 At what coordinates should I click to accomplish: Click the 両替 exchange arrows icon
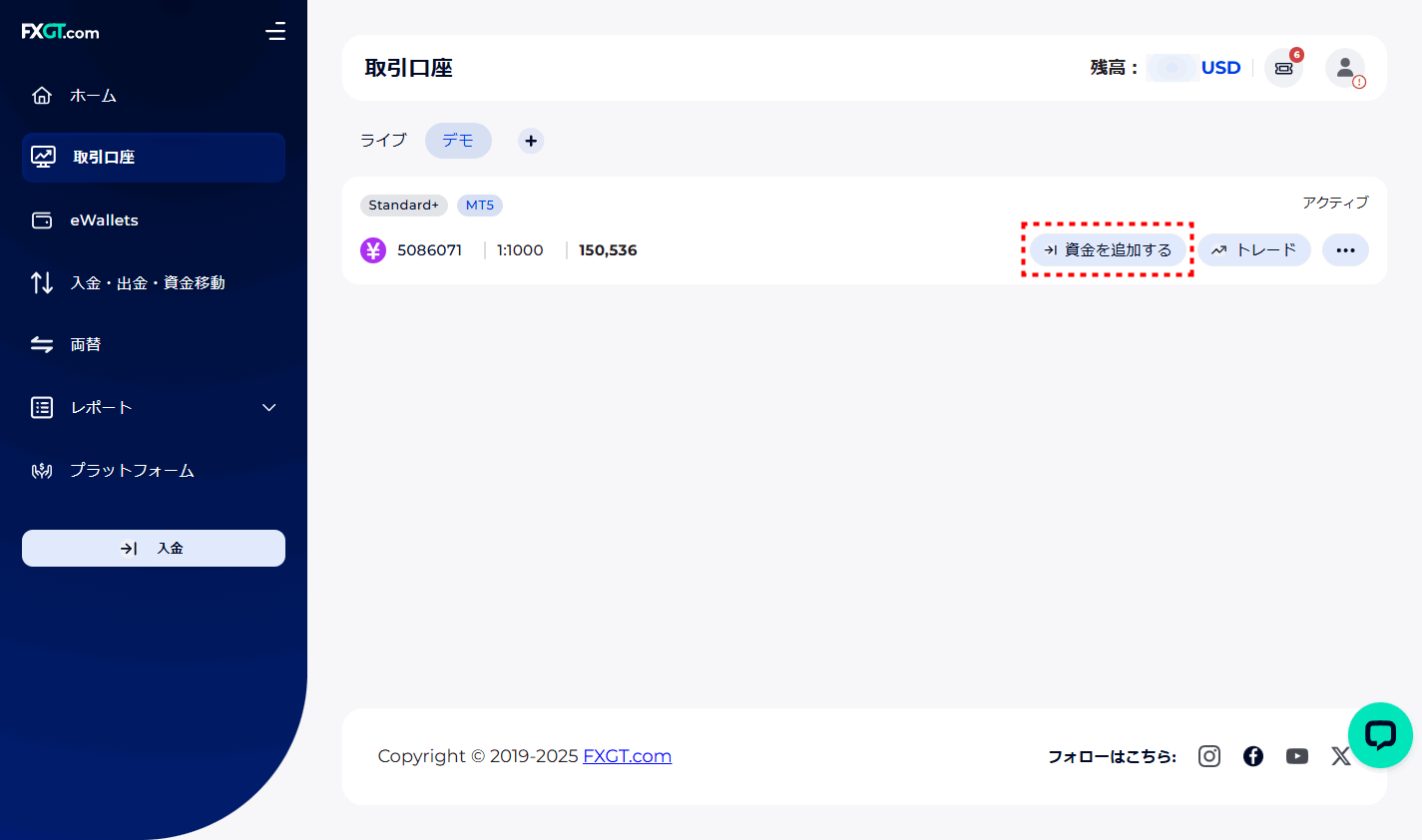(x=42, y=344)
